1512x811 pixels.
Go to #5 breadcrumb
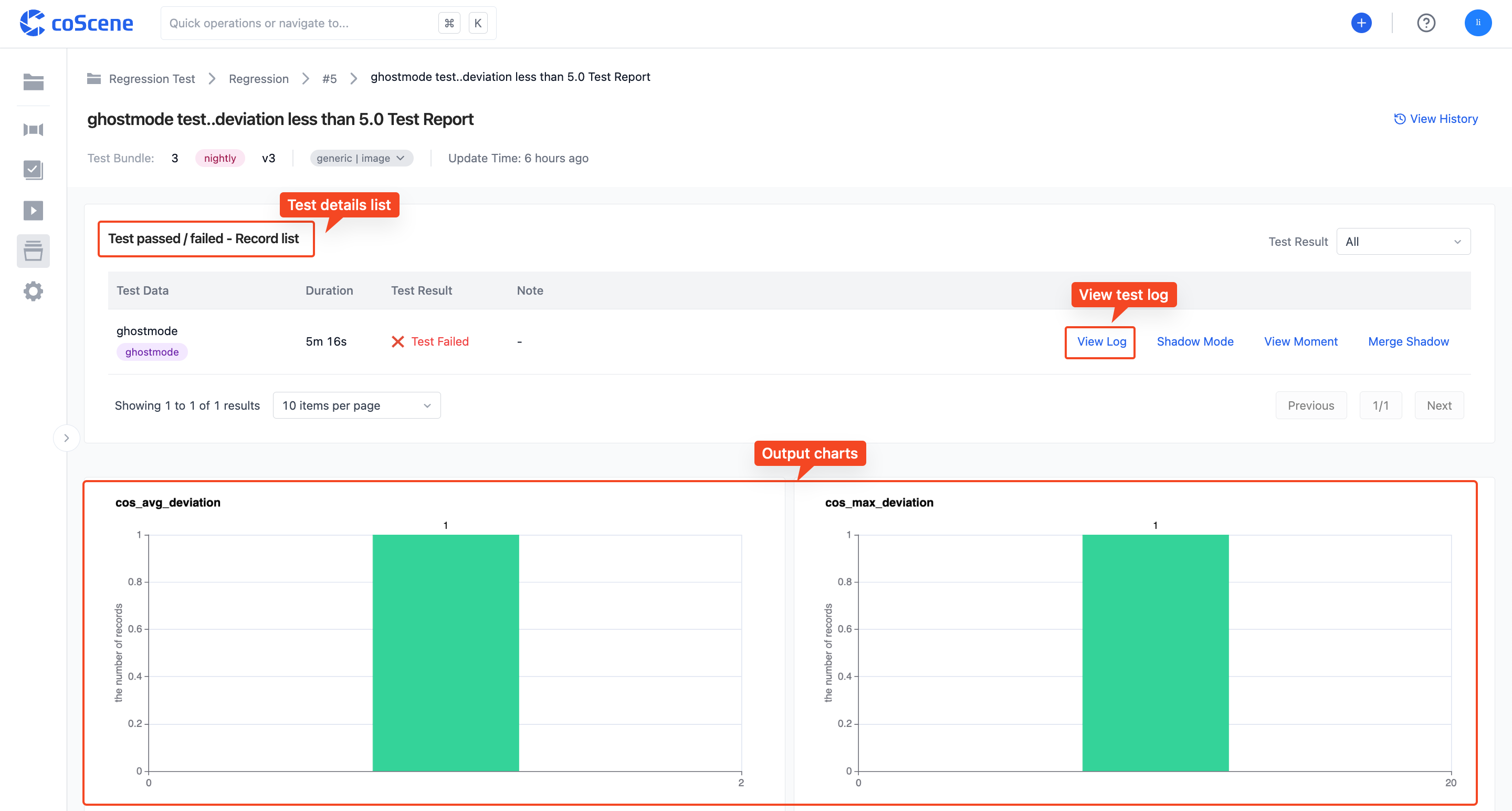click(x=329, y=79)
